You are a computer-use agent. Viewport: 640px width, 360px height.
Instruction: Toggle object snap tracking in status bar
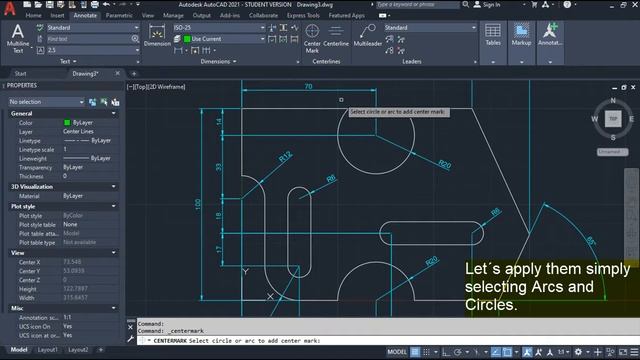click(x=496, y=352)
